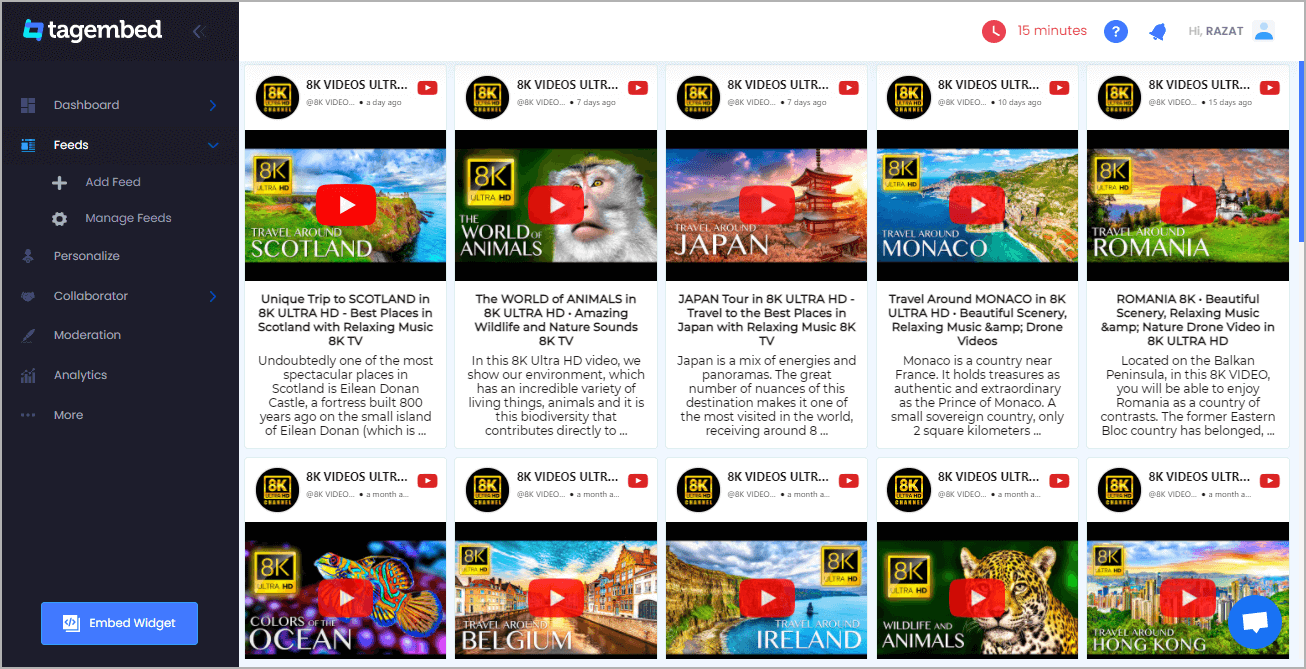Expand the Collaborator menu chevron
1306x669 pixels.
click(x=213, y=296)
